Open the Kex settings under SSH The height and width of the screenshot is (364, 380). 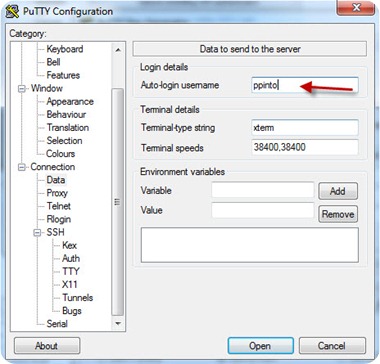pos(69,245)
